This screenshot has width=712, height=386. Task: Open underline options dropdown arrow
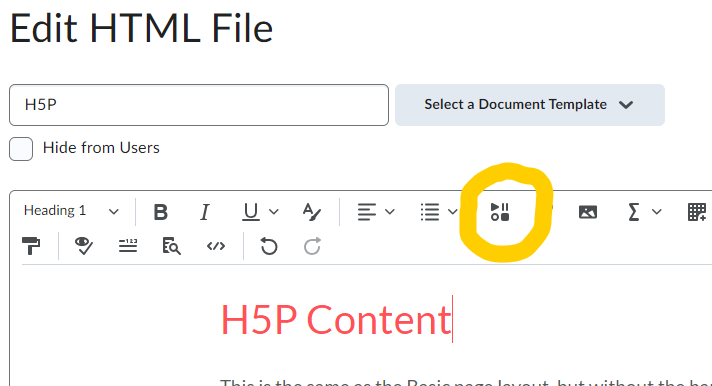[273, 212]
